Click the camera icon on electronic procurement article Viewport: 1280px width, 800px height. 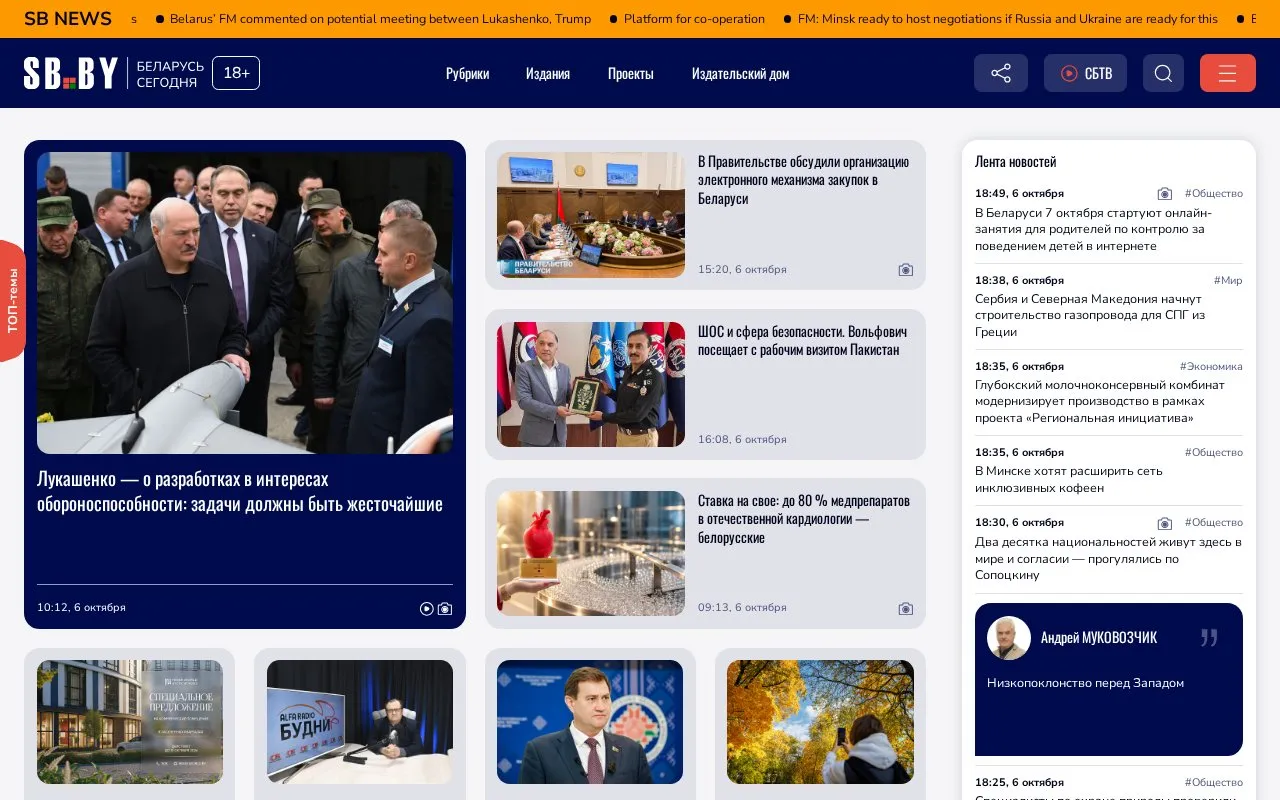(x=906, y=270)
